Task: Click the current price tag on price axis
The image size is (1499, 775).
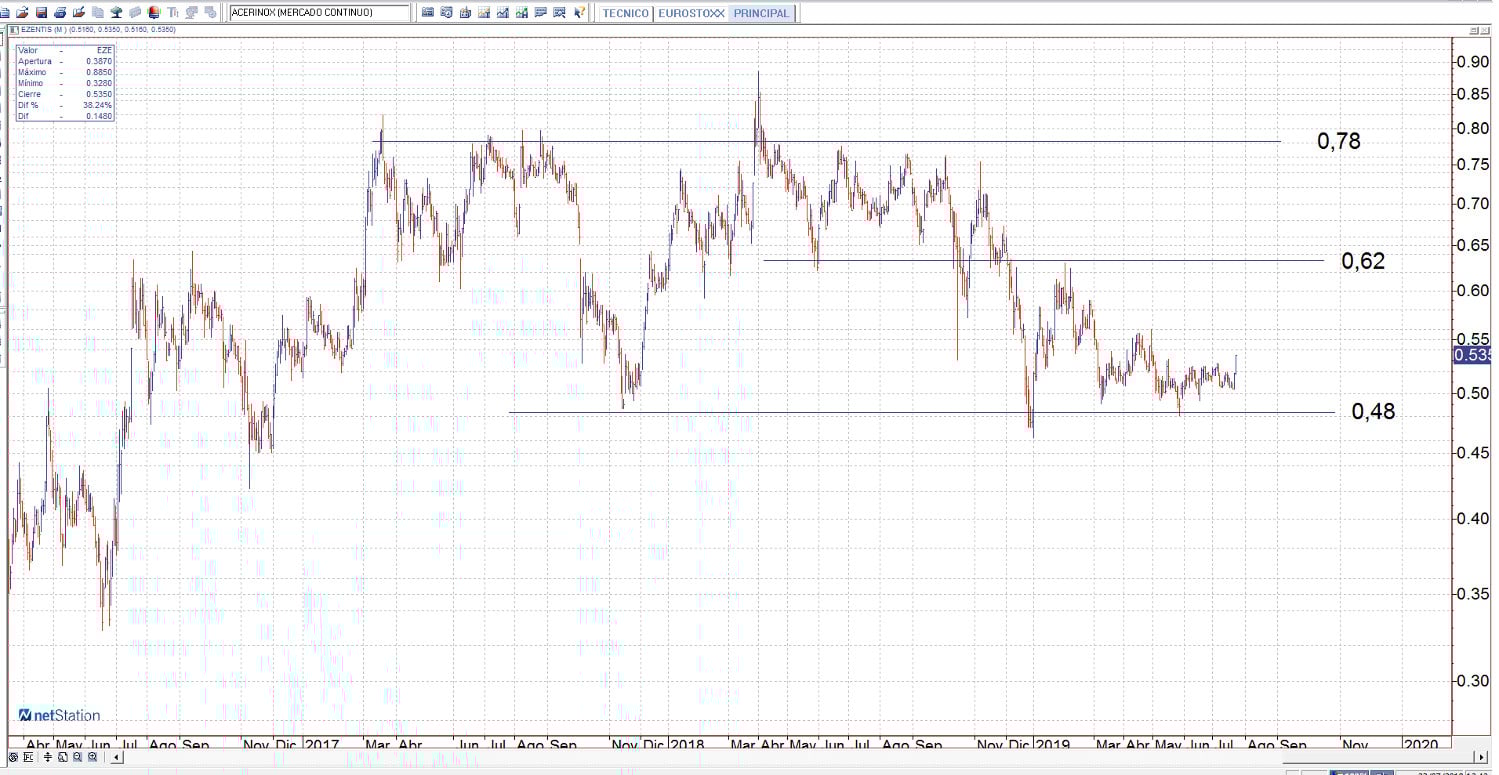Action: coord(1472,355)
